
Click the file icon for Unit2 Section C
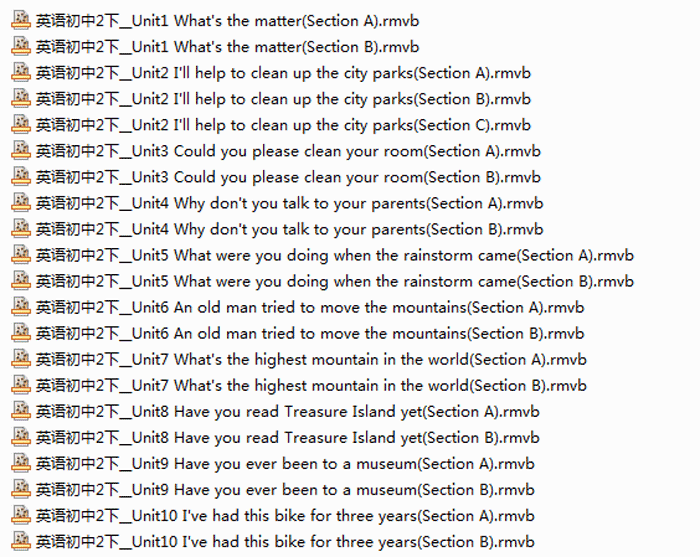[21, 125]
